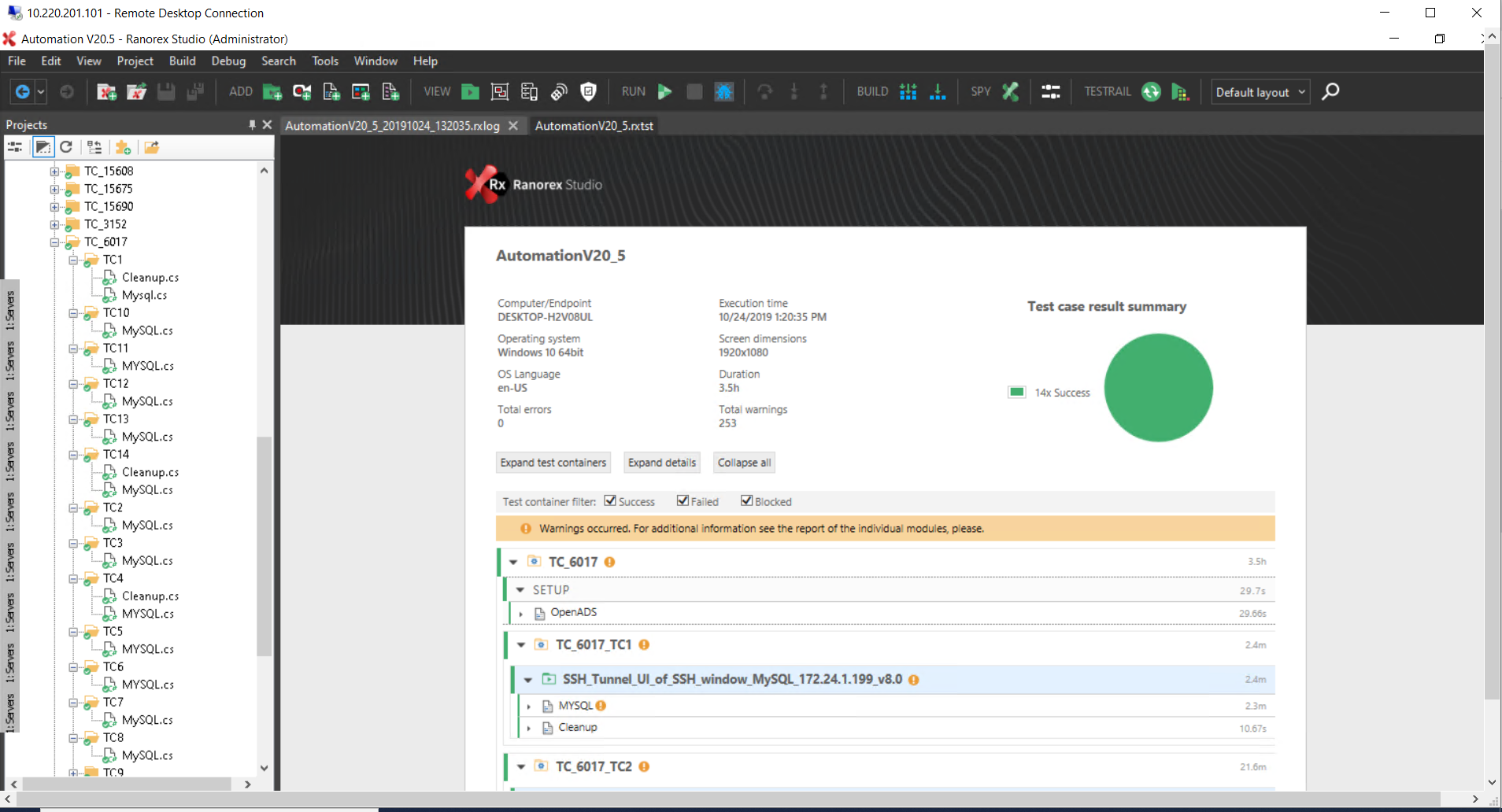Click the new solution icon in toolbar
Image resolution: width=1502 pixels, height=812 pixels.
coord(106,92)
